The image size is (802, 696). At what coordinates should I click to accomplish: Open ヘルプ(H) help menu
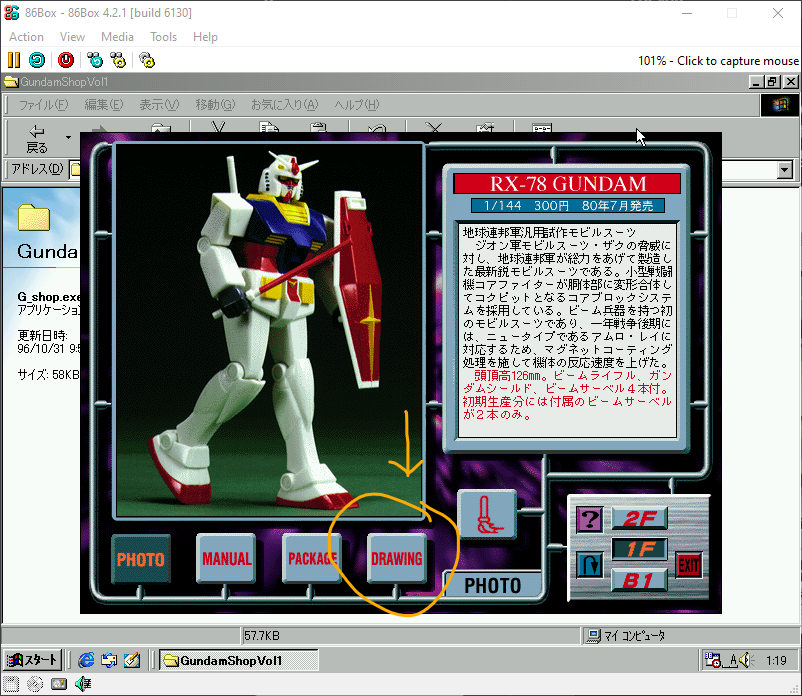[357, 105]
